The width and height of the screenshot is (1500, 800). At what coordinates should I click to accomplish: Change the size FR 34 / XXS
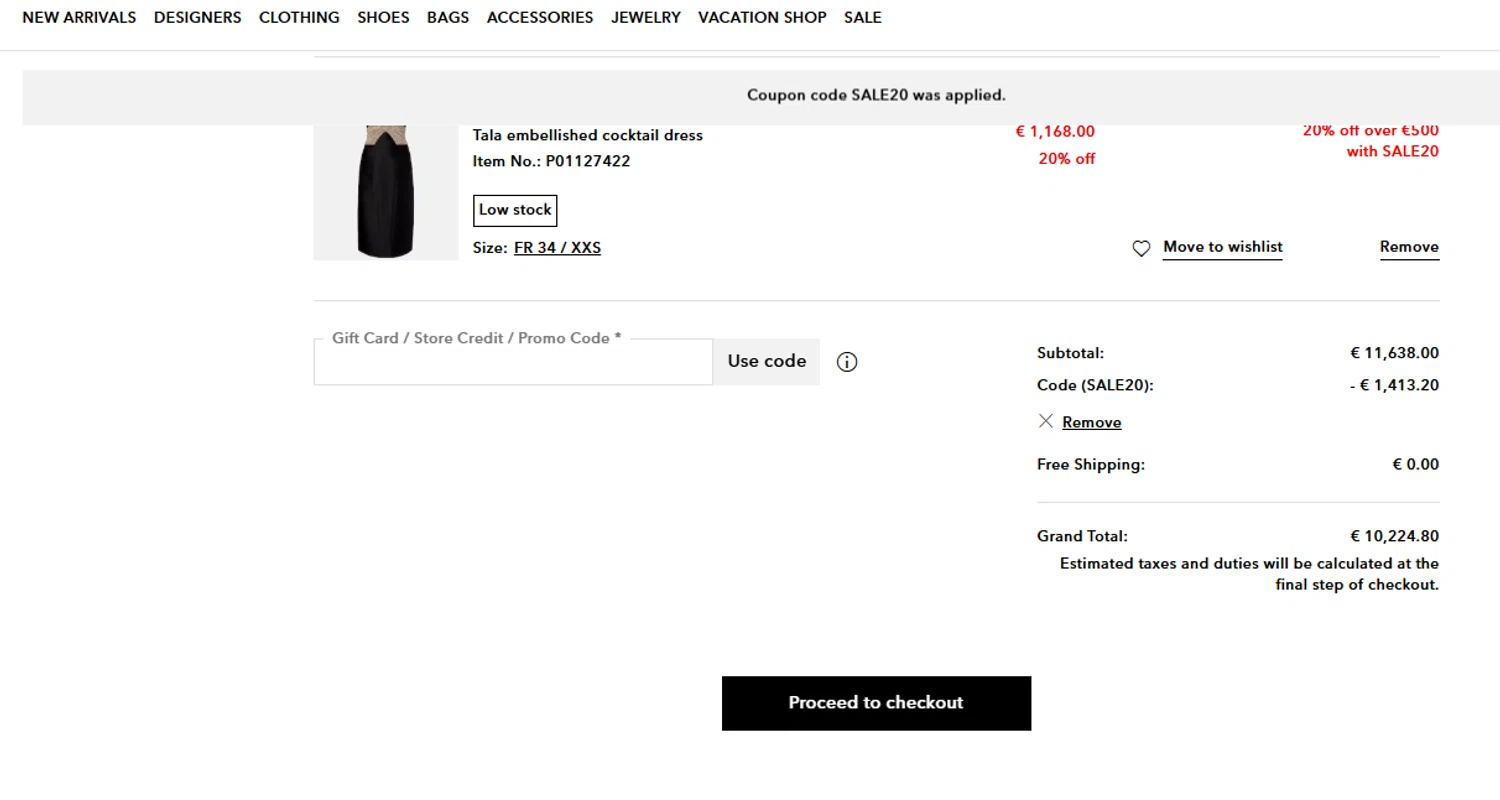(x=557, y=247)
